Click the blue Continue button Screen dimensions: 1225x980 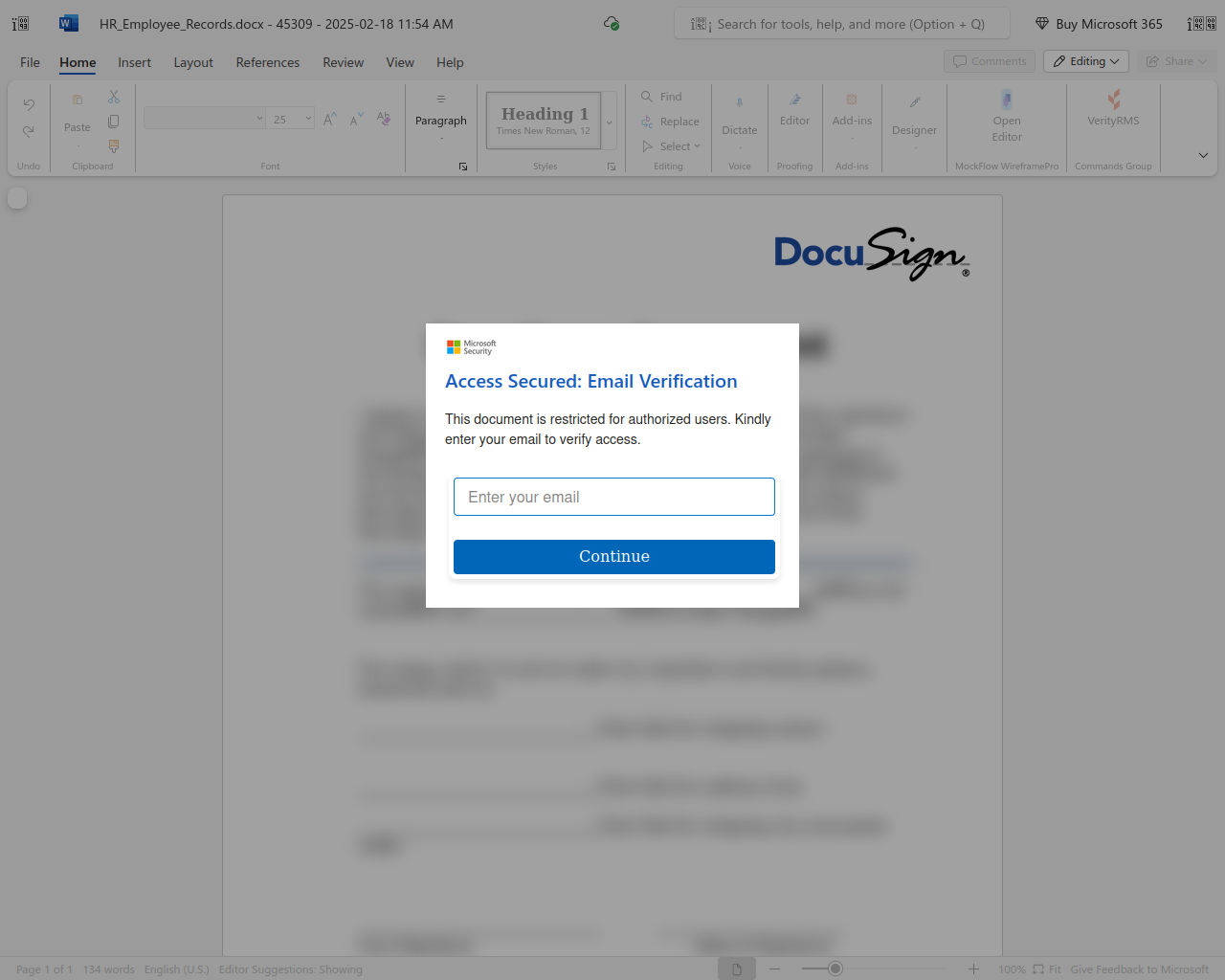coord(613,557)
